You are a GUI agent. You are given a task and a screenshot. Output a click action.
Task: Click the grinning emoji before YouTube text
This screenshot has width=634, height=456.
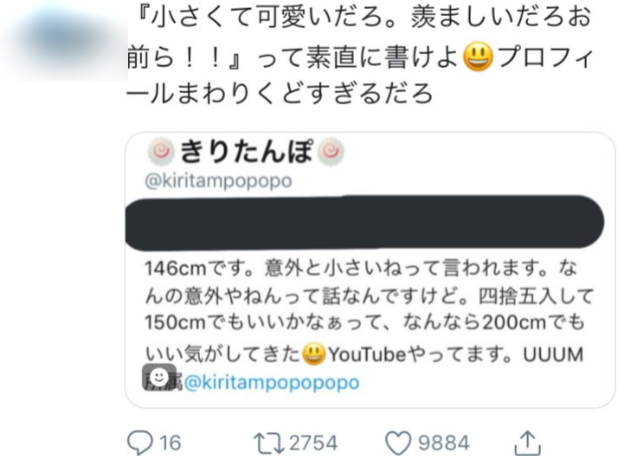point(314,354)
